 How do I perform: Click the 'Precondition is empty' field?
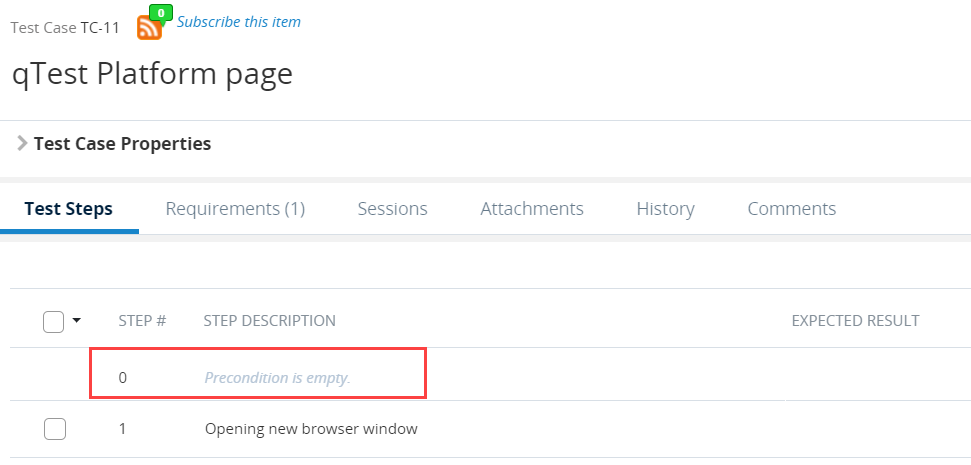click(278, 378)
